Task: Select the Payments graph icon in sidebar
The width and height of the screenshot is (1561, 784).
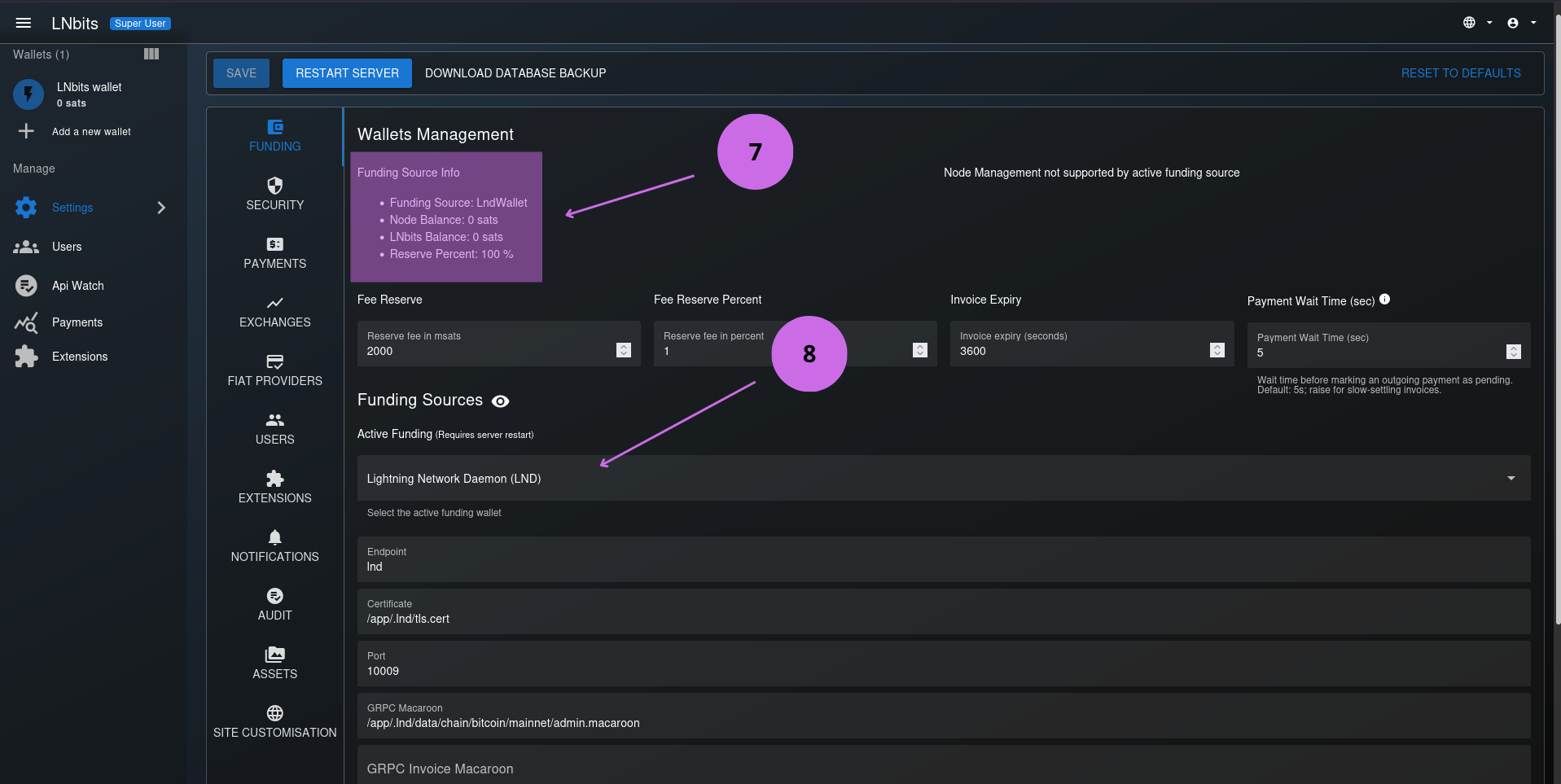Action: 25,322
